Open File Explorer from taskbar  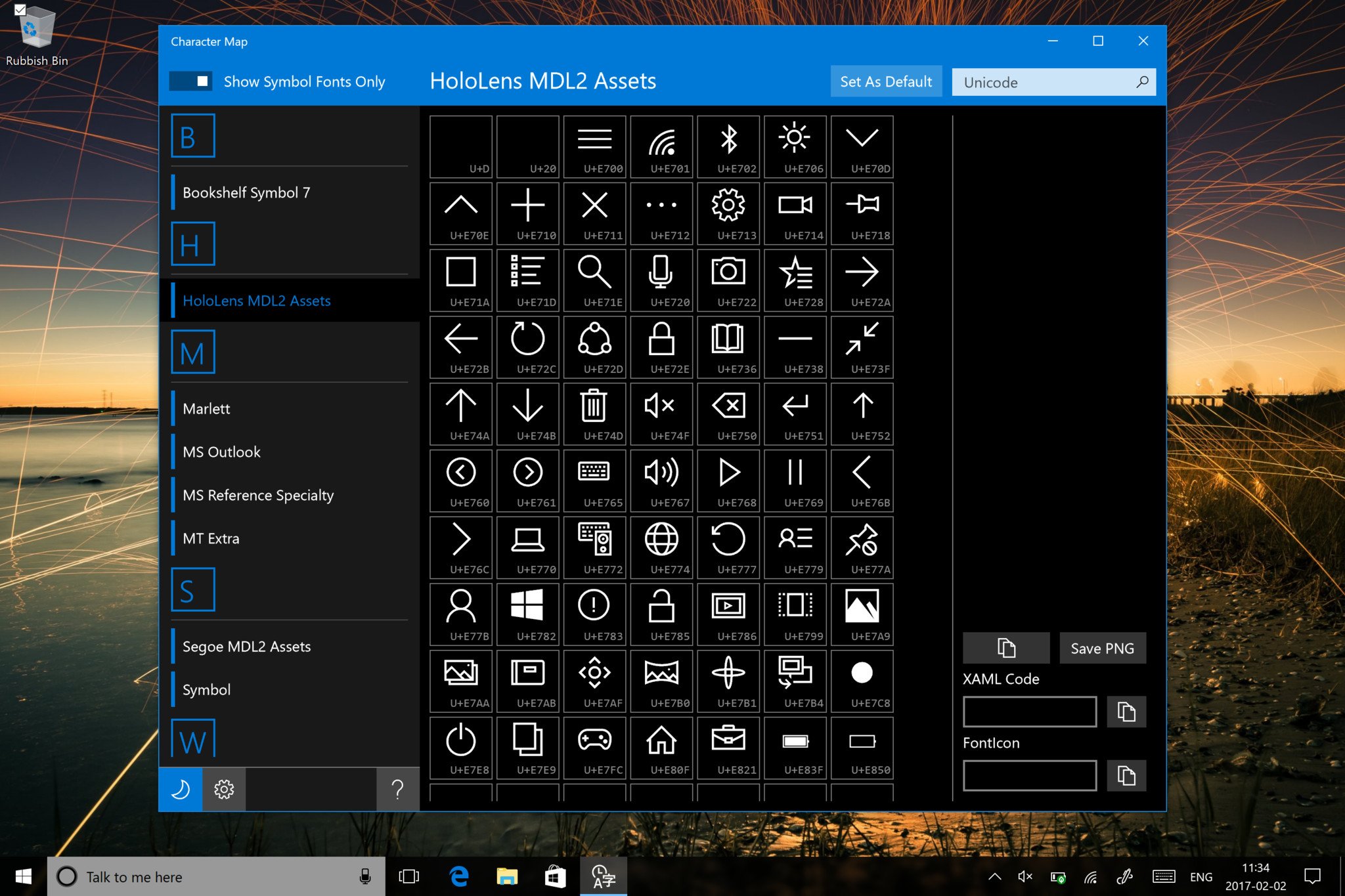(507, 876)
